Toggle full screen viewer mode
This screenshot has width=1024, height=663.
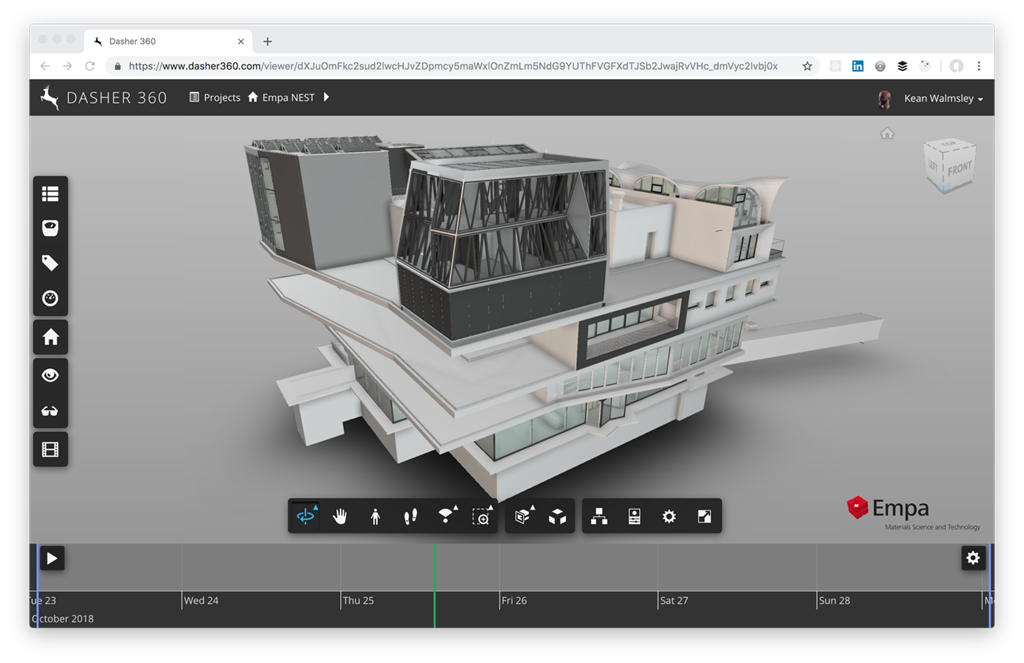coord(704,516)
